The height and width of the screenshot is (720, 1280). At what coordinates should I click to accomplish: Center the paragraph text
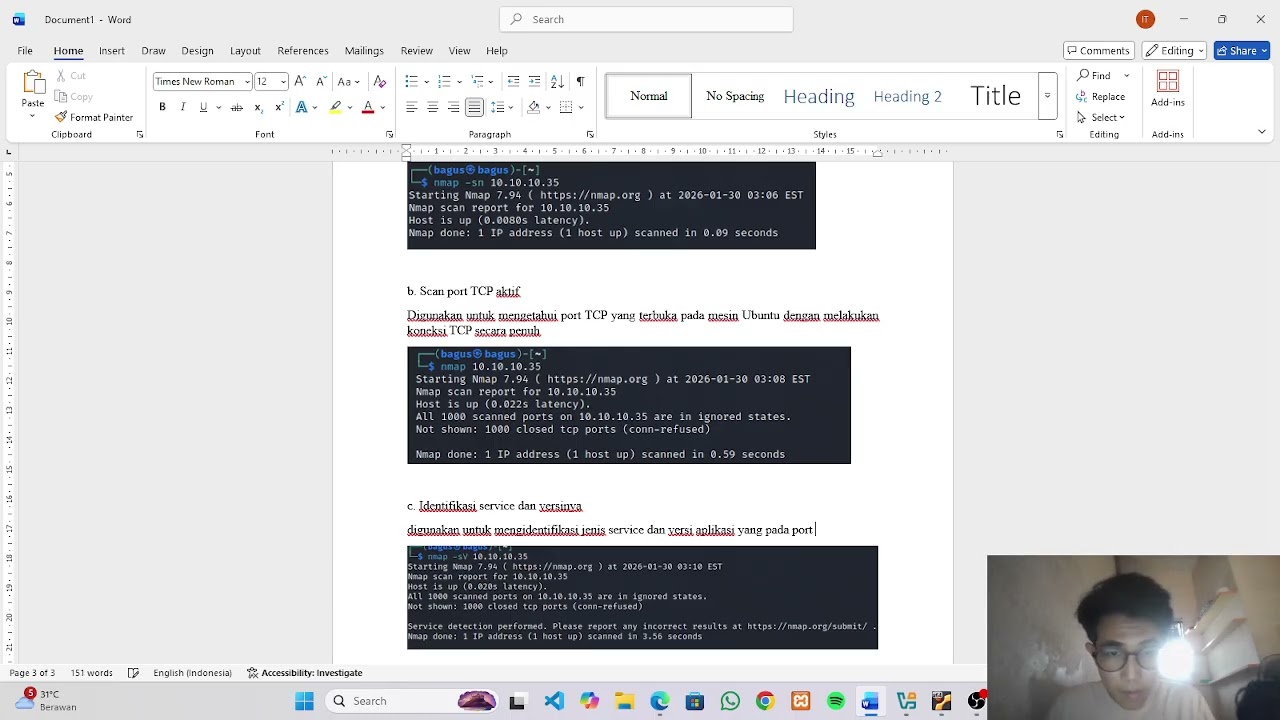coord(432,107)
